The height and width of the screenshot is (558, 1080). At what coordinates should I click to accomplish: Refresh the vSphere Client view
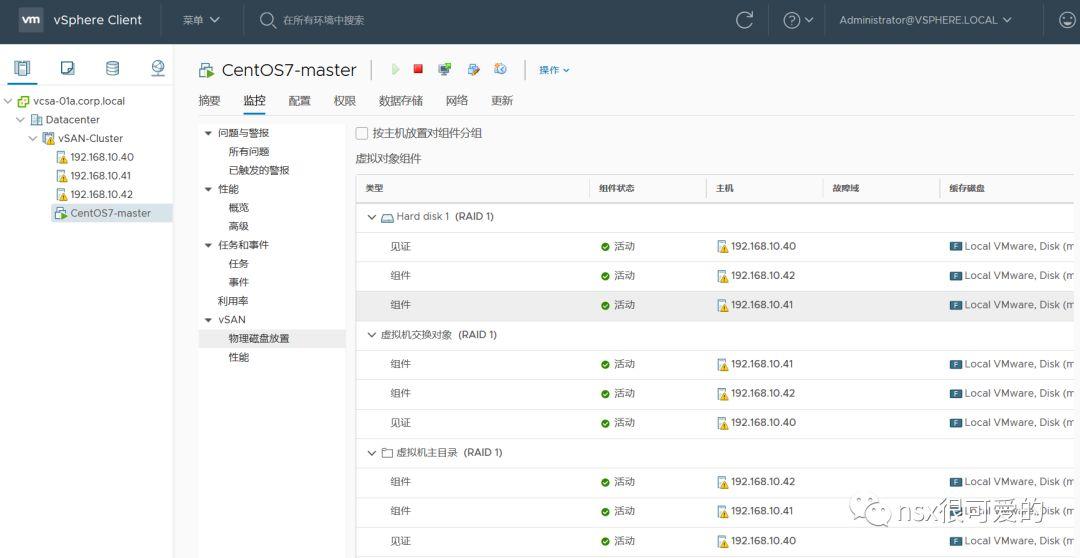pyautogui.click(x=745, y=20)
